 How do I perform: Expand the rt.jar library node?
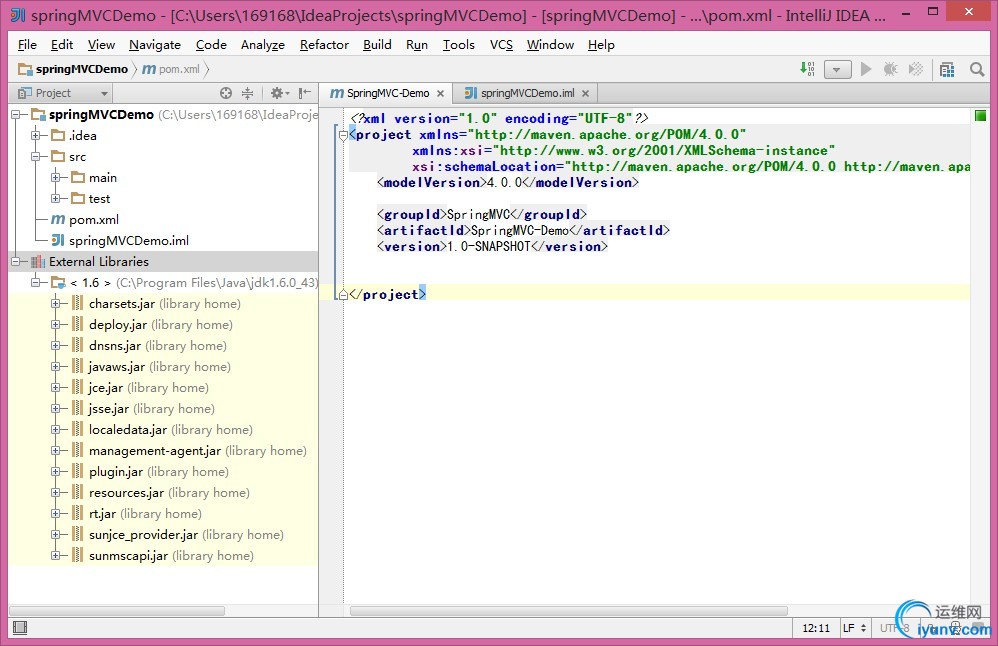[56, 514]
